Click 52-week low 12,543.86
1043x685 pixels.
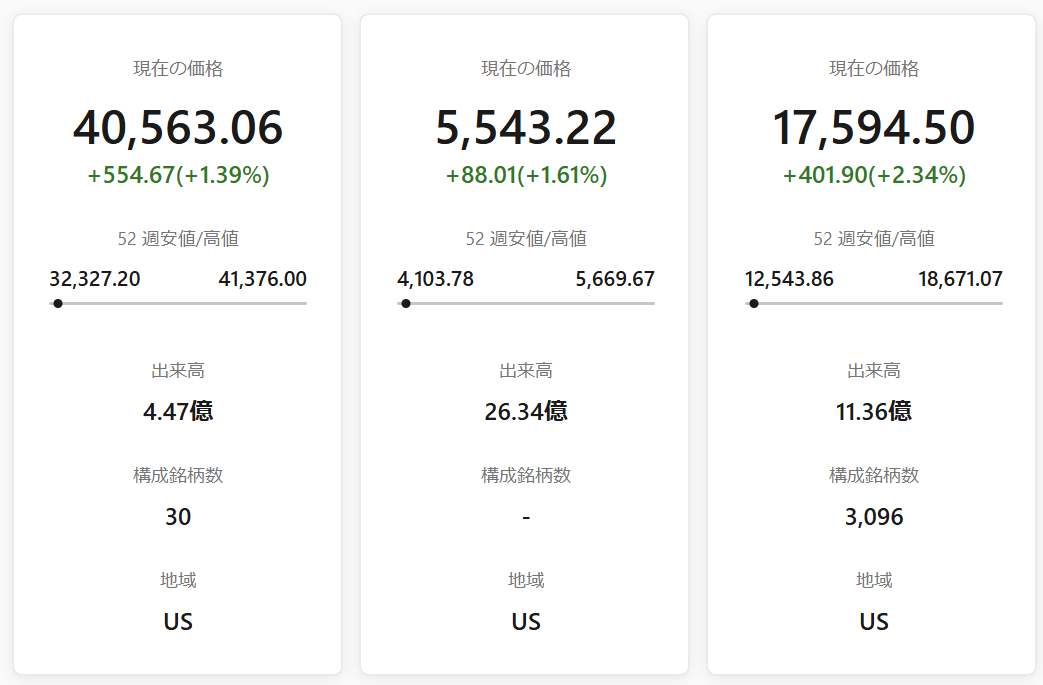pyautogui.click(x=789, y=279)
